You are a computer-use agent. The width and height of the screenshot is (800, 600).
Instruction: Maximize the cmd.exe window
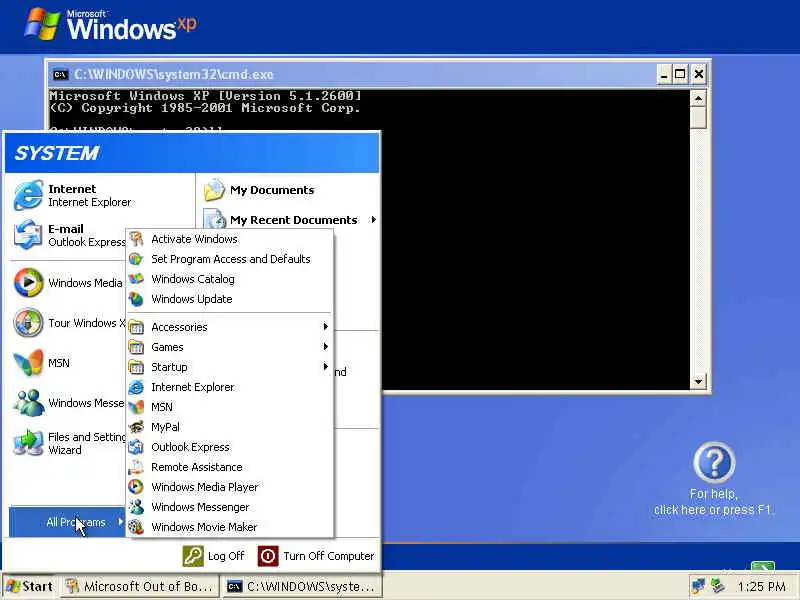point(680,74)
